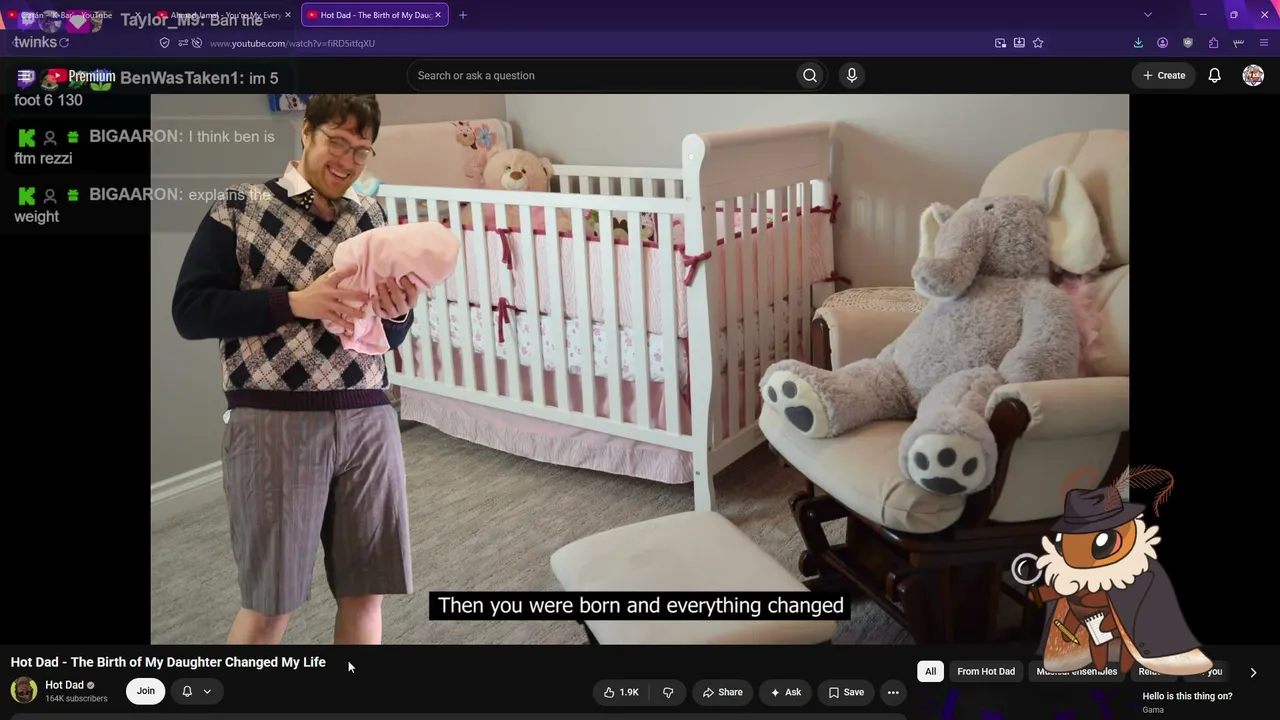Save the video to a playlist
The image size is (1280, 720).
point(846,692)
